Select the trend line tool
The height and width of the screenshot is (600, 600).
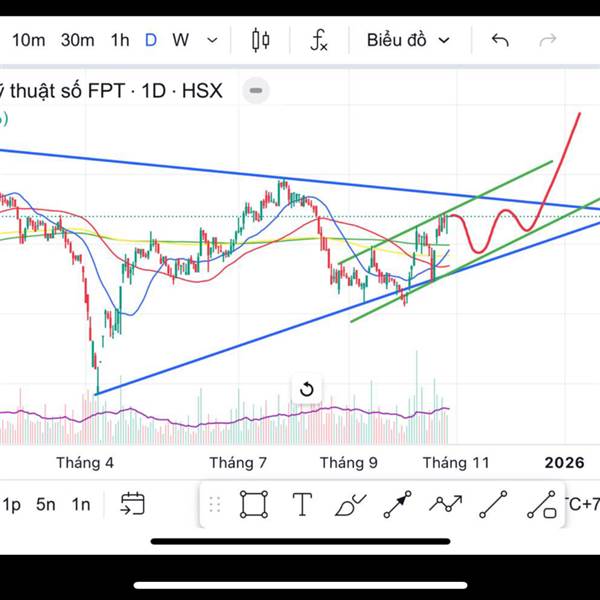click(x=493, y=504)
